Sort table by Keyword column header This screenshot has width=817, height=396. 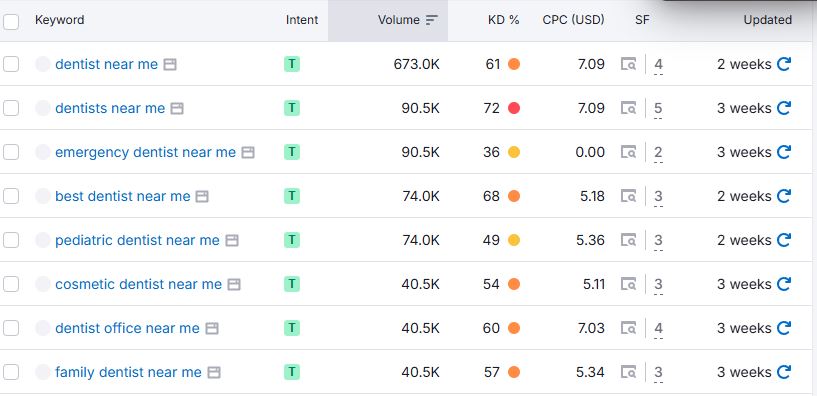(59, 20)
